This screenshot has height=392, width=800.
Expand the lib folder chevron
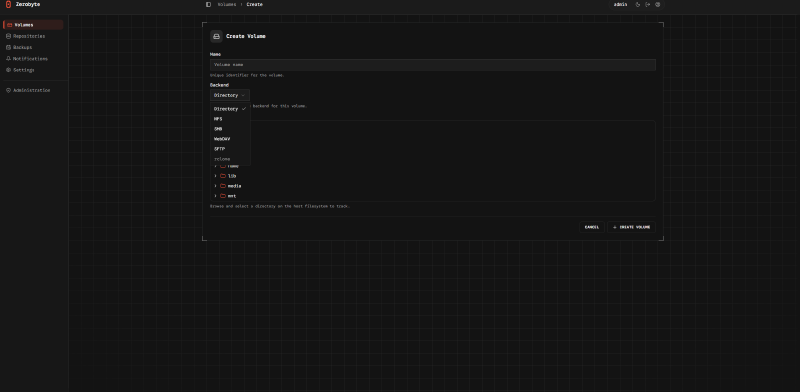point(215,176)
